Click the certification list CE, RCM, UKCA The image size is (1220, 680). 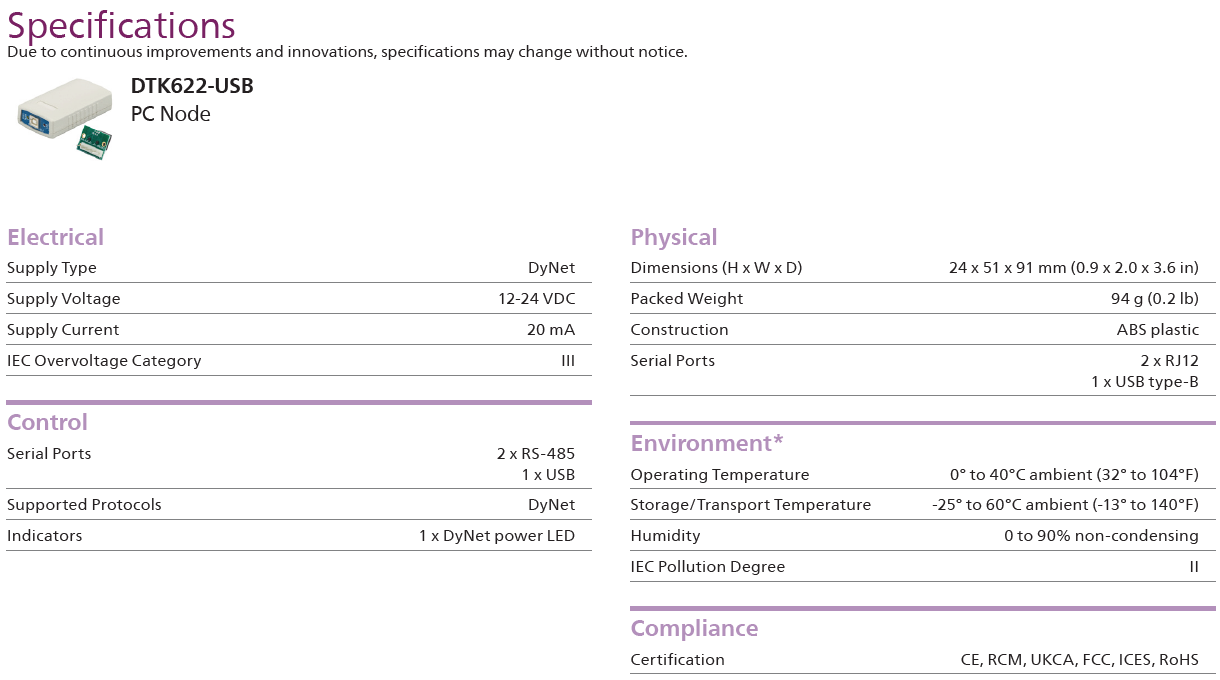click(1079, 660)
